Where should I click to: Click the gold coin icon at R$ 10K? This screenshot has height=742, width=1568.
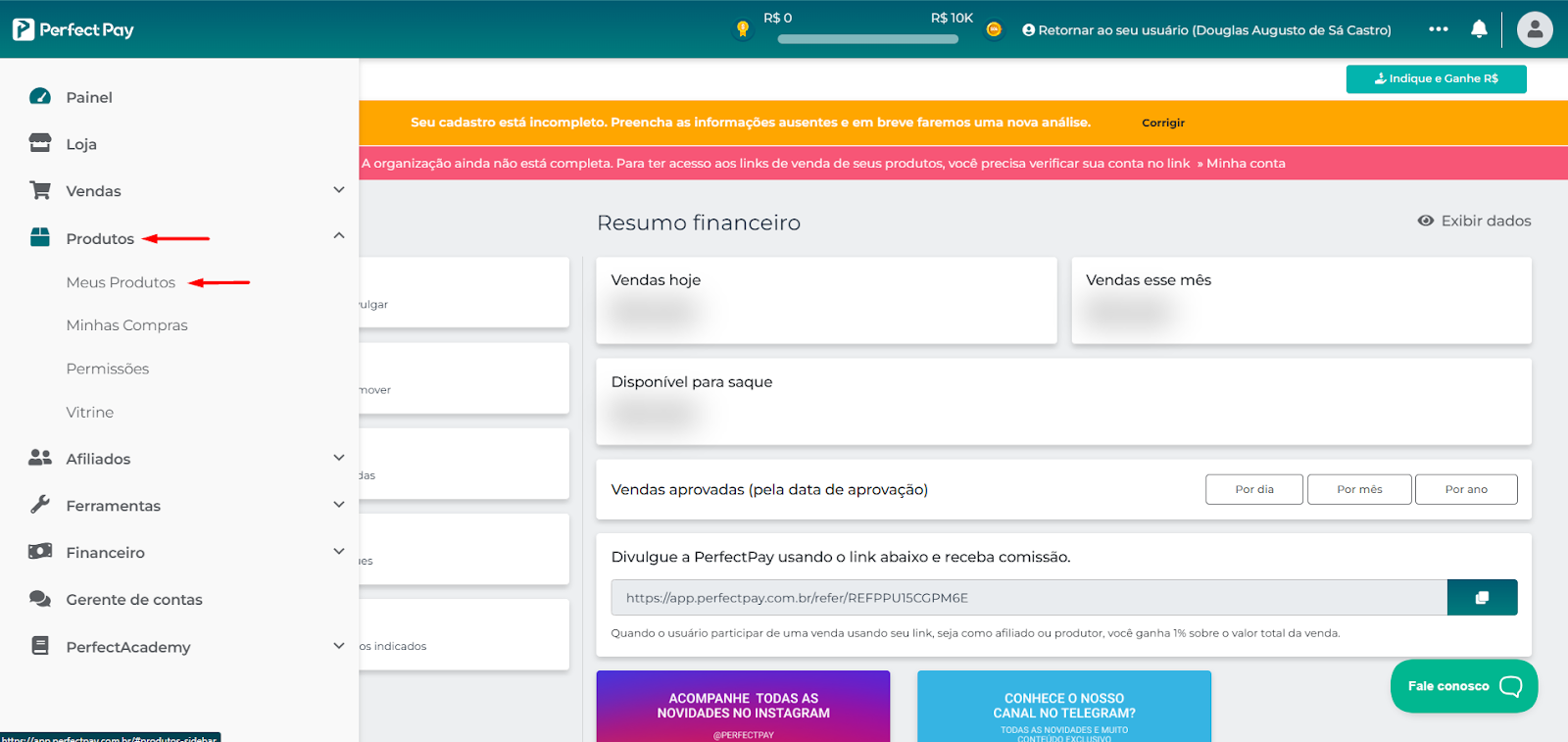coord(994,29)
